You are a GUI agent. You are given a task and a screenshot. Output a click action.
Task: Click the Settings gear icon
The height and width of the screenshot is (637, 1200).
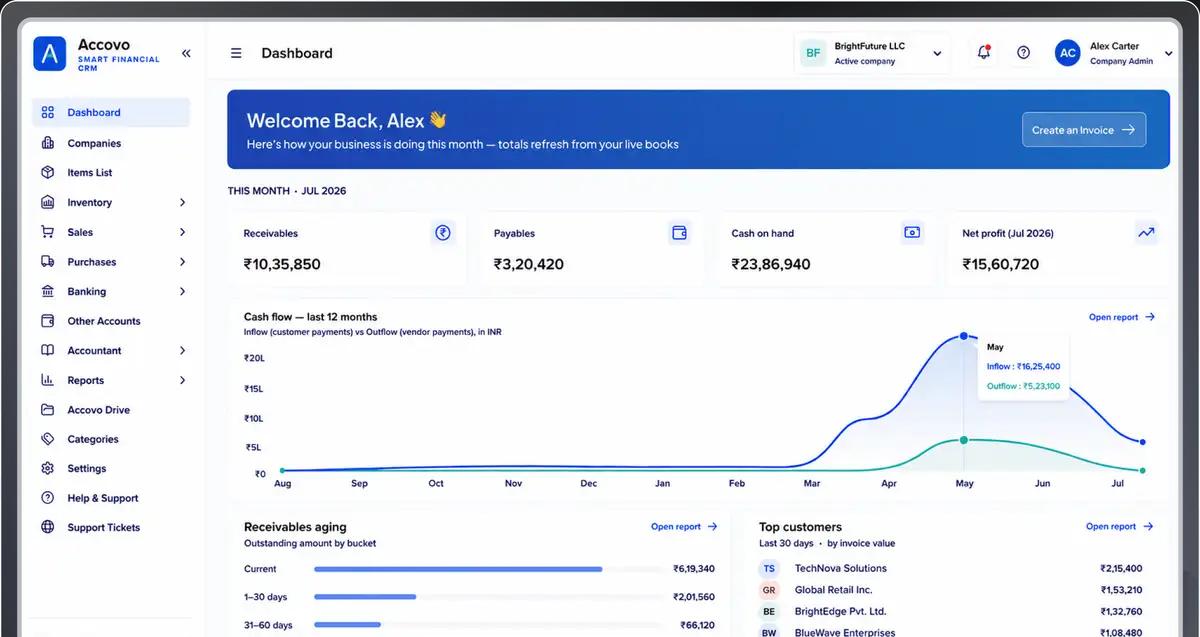pos(47,468)
